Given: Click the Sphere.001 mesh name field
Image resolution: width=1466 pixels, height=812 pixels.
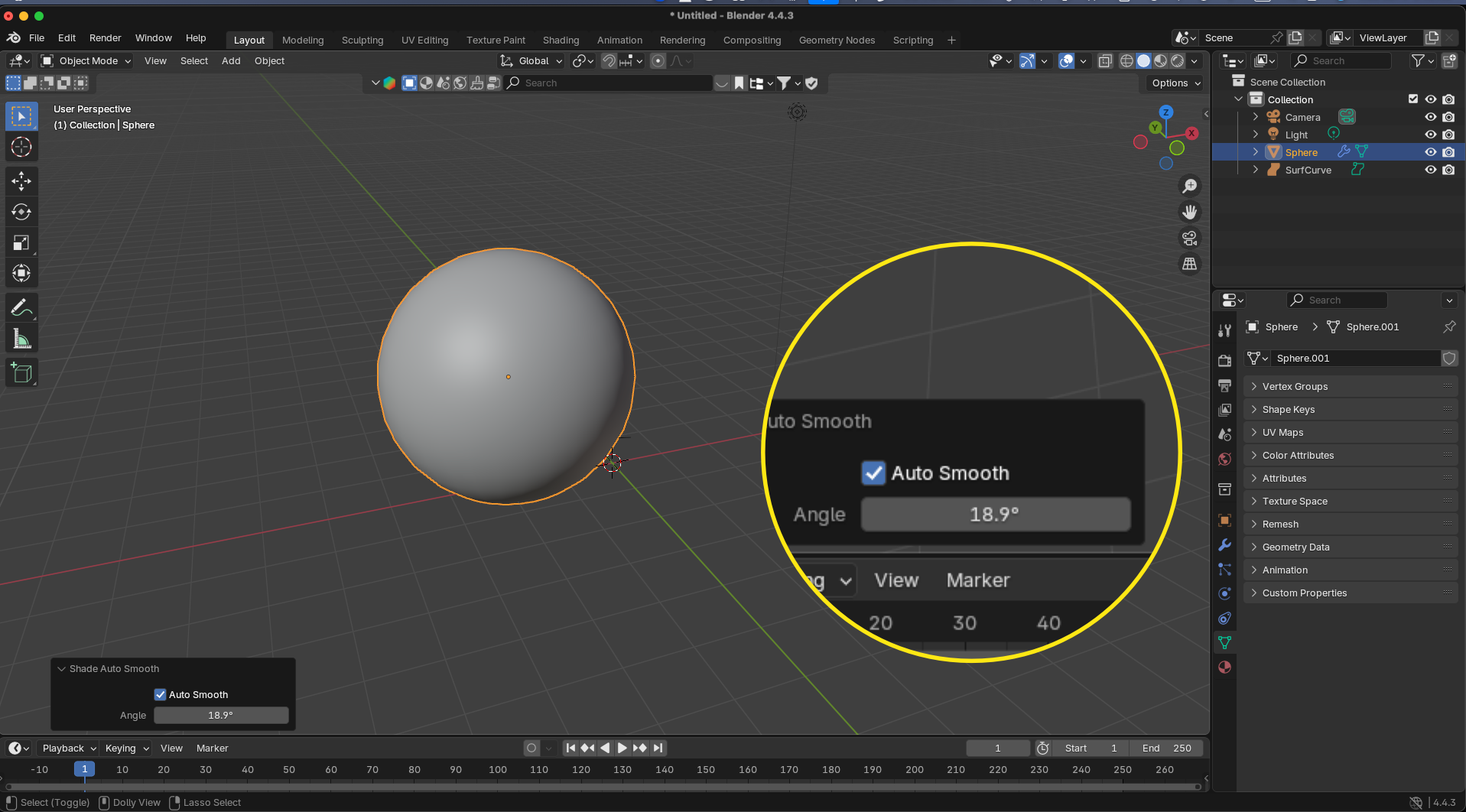Looking at the screenshot, I should pyautogui.click(x=1357, y=358).
